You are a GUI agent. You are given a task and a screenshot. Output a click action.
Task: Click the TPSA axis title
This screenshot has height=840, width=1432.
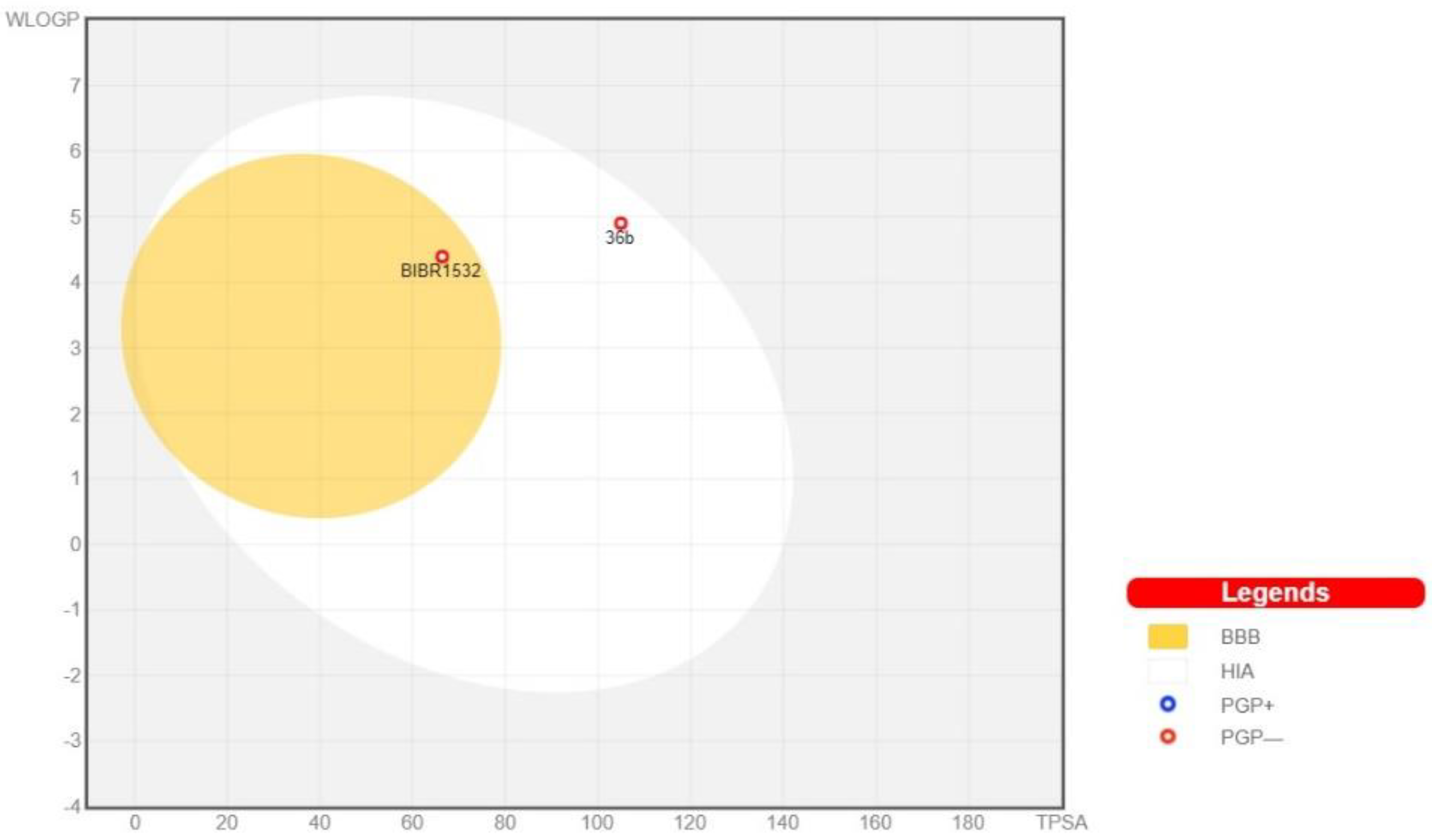1062,823
